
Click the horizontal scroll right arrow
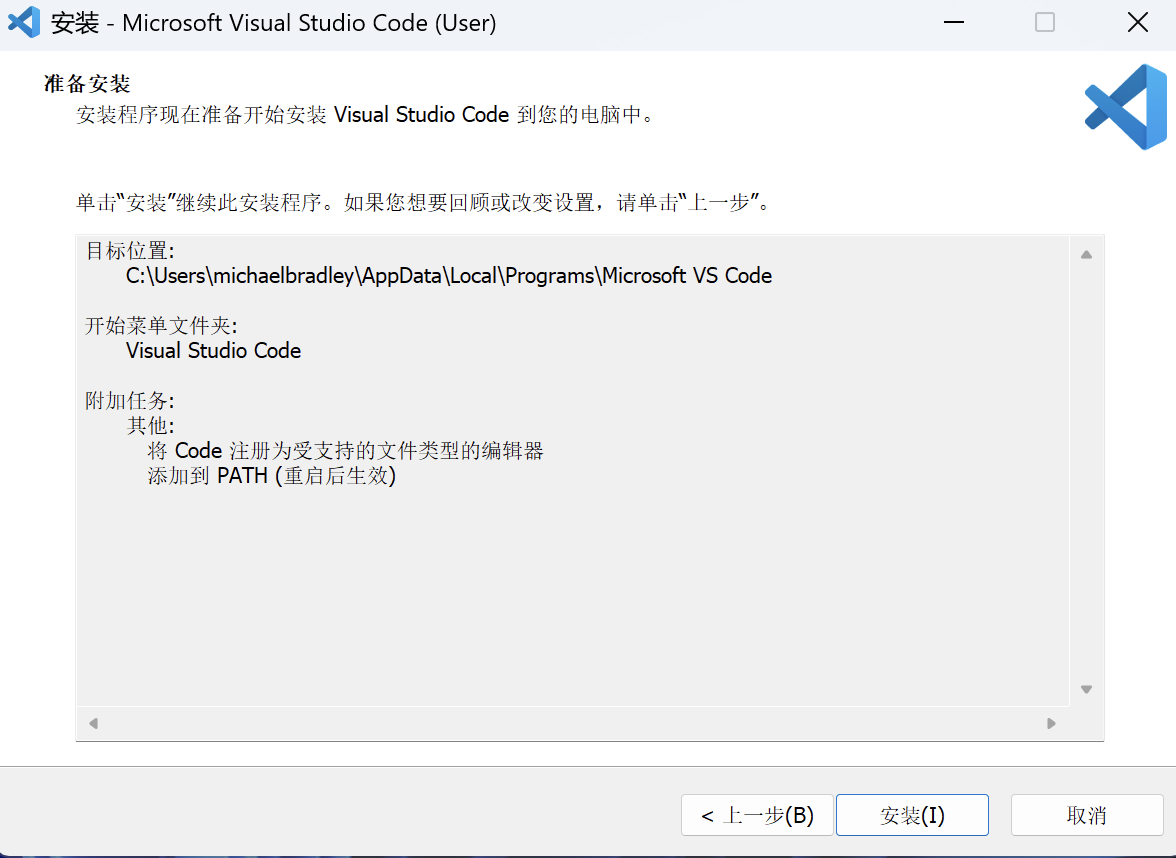pos(1051,723)
